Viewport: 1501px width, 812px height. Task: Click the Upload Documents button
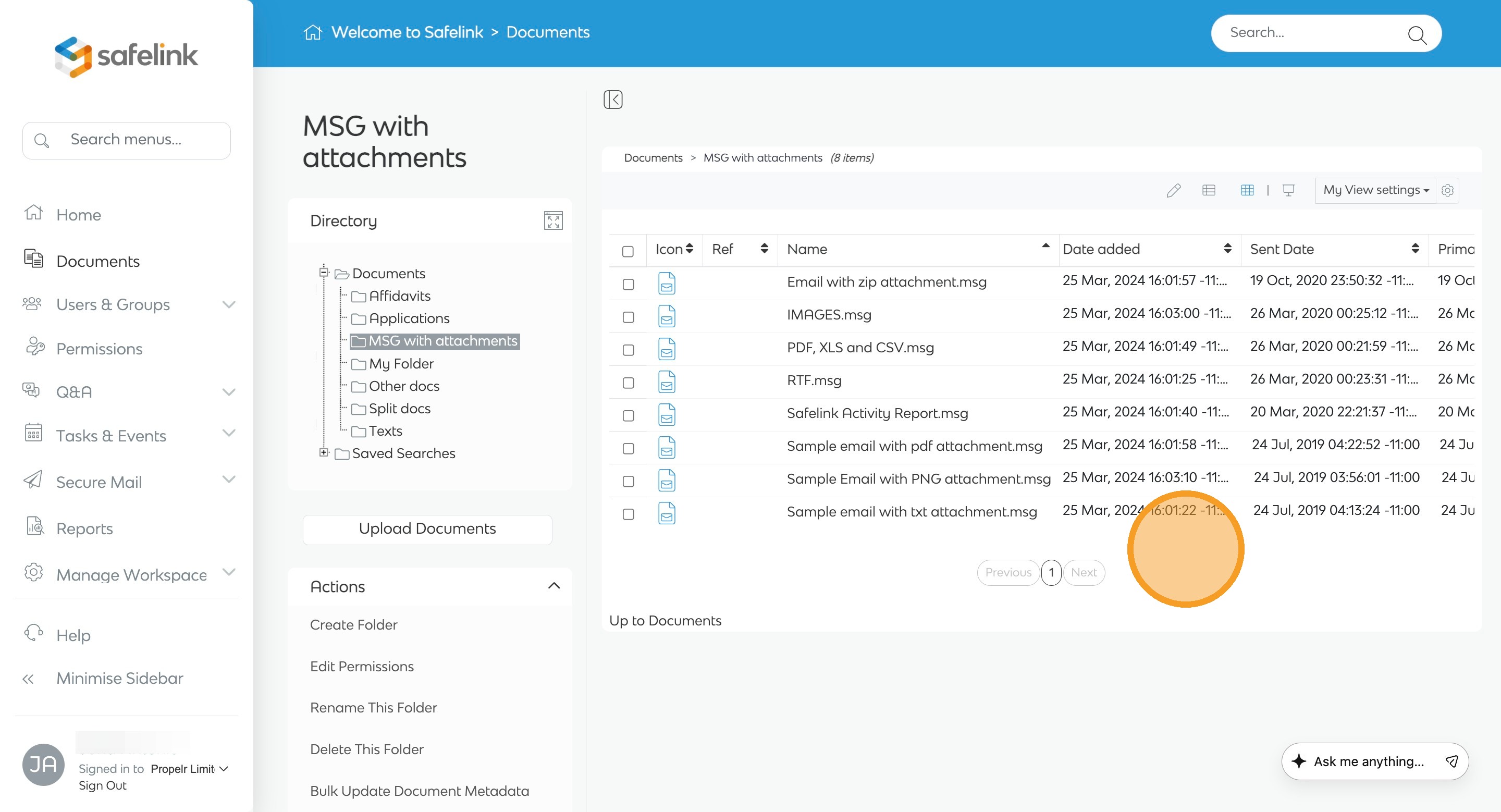coord(427,528)
